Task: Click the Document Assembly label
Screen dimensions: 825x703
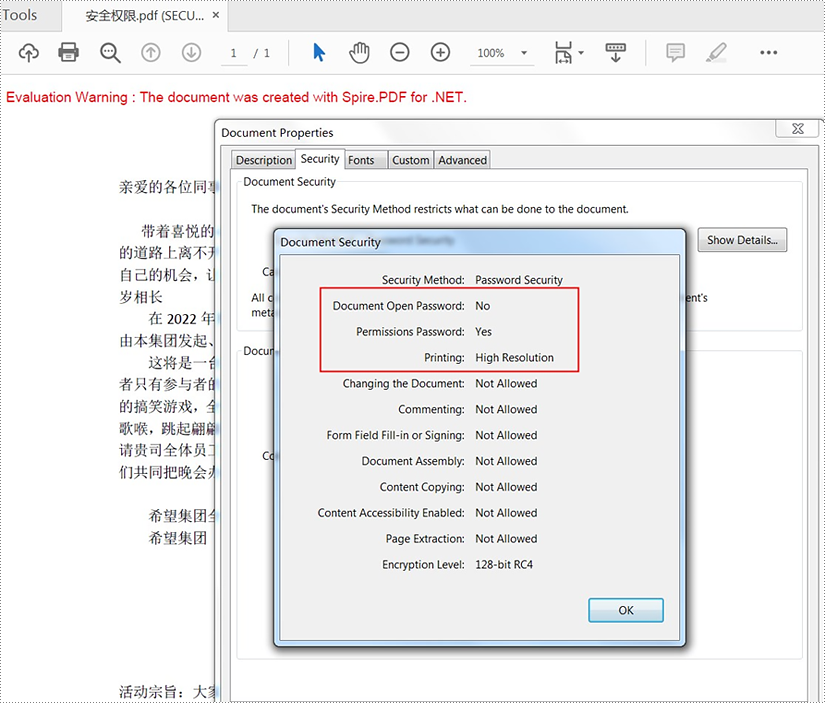Action: (x=413, y=461)
